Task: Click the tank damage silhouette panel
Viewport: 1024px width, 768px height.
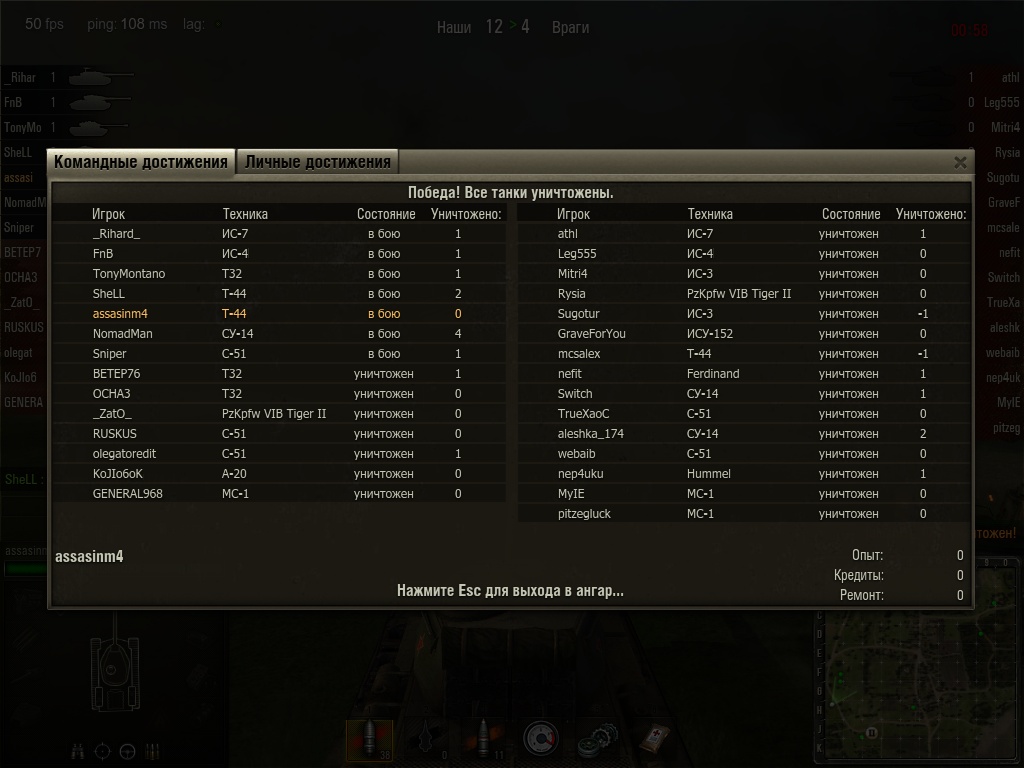Action: click(x=116, y=674)
